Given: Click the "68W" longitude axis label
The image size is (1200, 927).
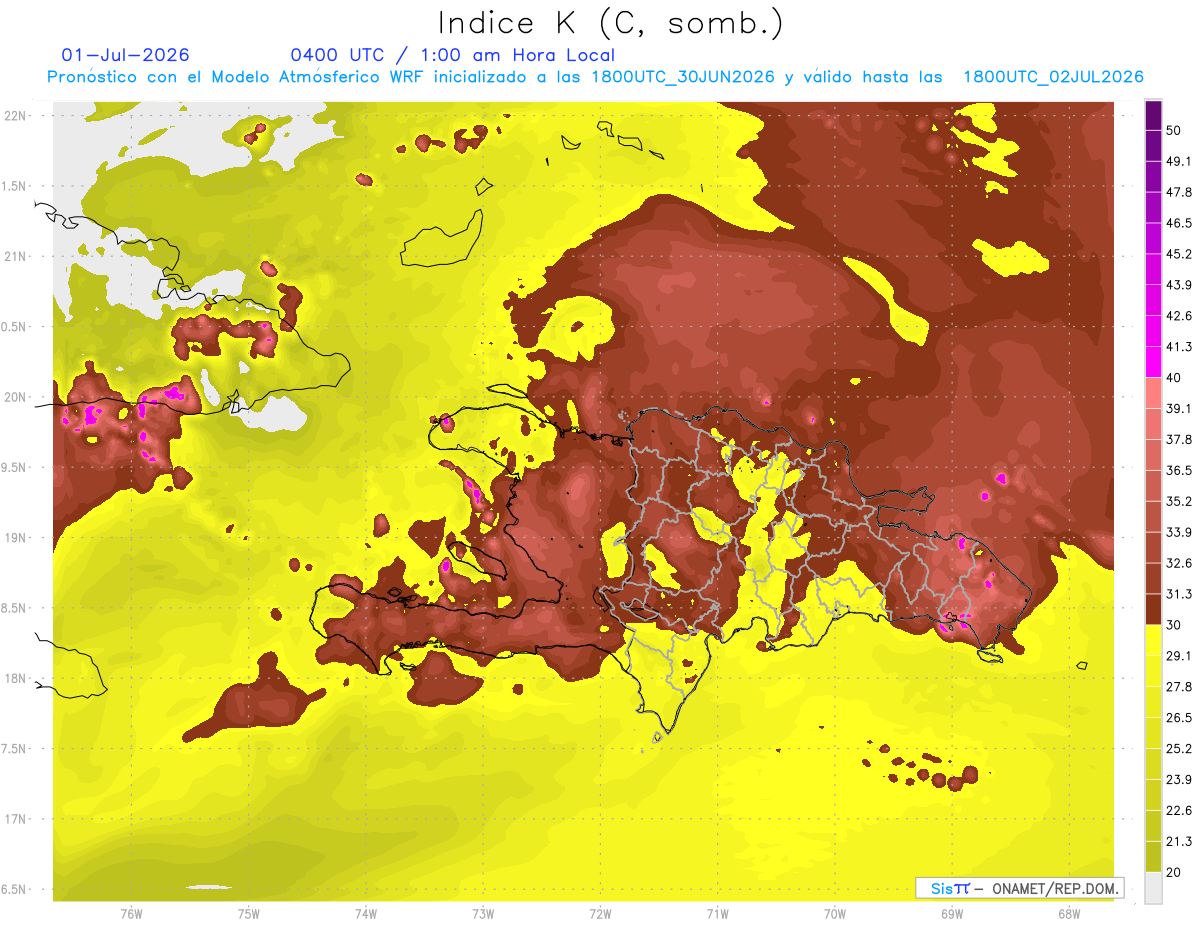Looking at the screenshot, I should [1069, 914].
